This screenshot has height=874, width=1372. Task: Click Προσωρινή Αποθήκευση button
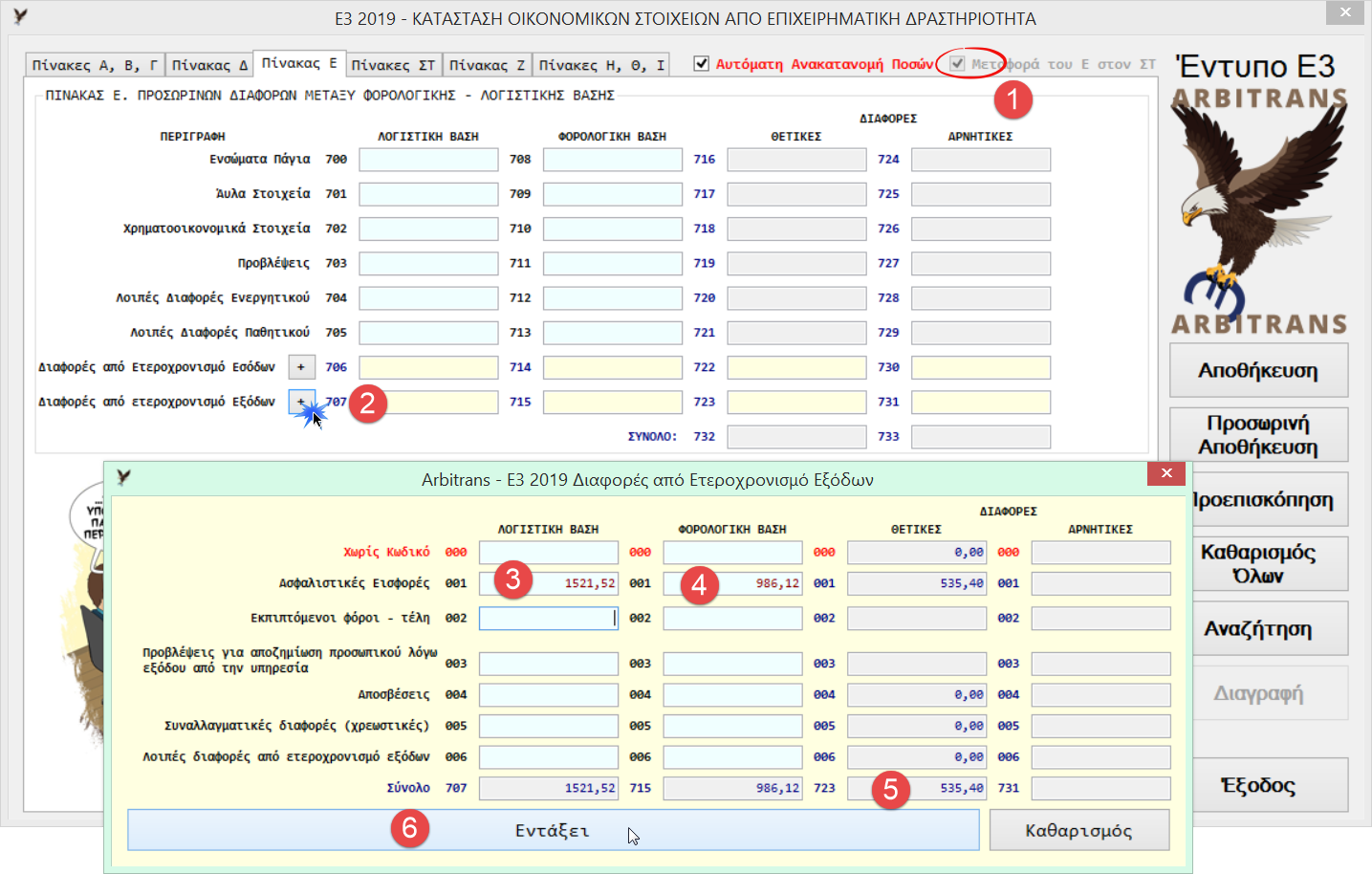coord(1258,435)
